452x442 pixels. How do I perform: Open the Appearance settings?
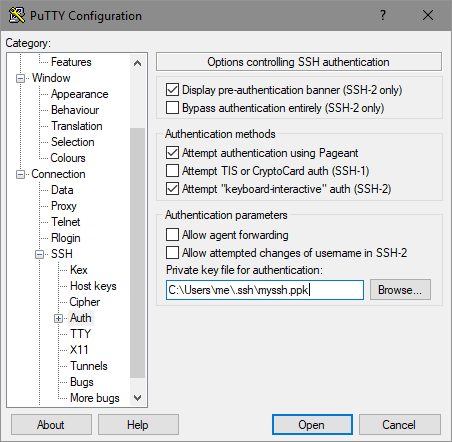pyautogui.click(x=80, y=94)
